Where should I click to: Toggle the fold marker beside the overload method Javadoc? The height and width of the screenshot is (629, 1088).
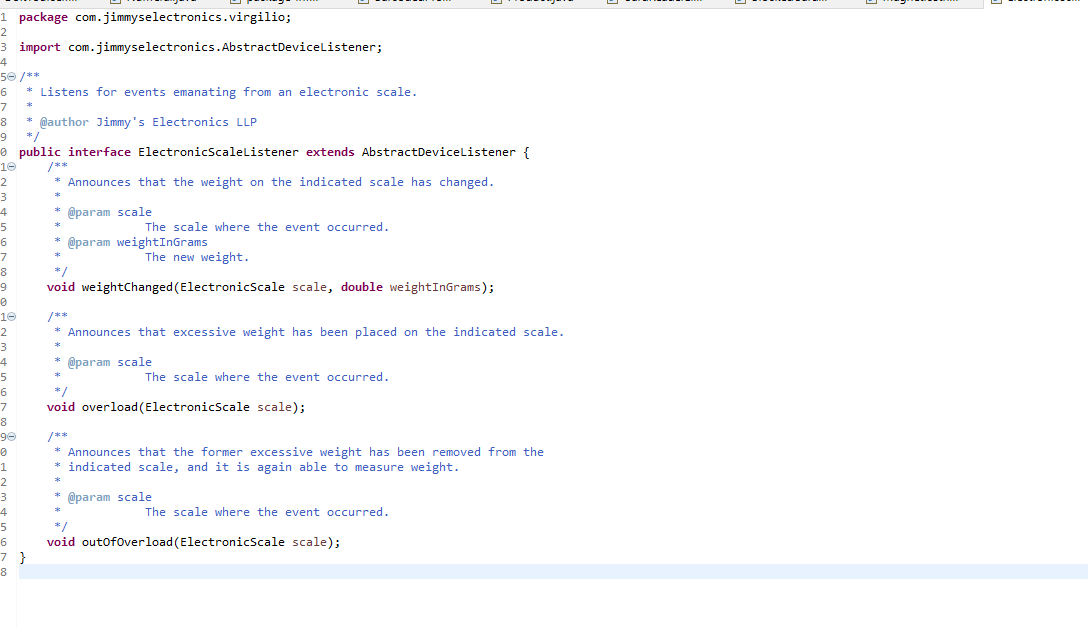[x=10, y=316]
